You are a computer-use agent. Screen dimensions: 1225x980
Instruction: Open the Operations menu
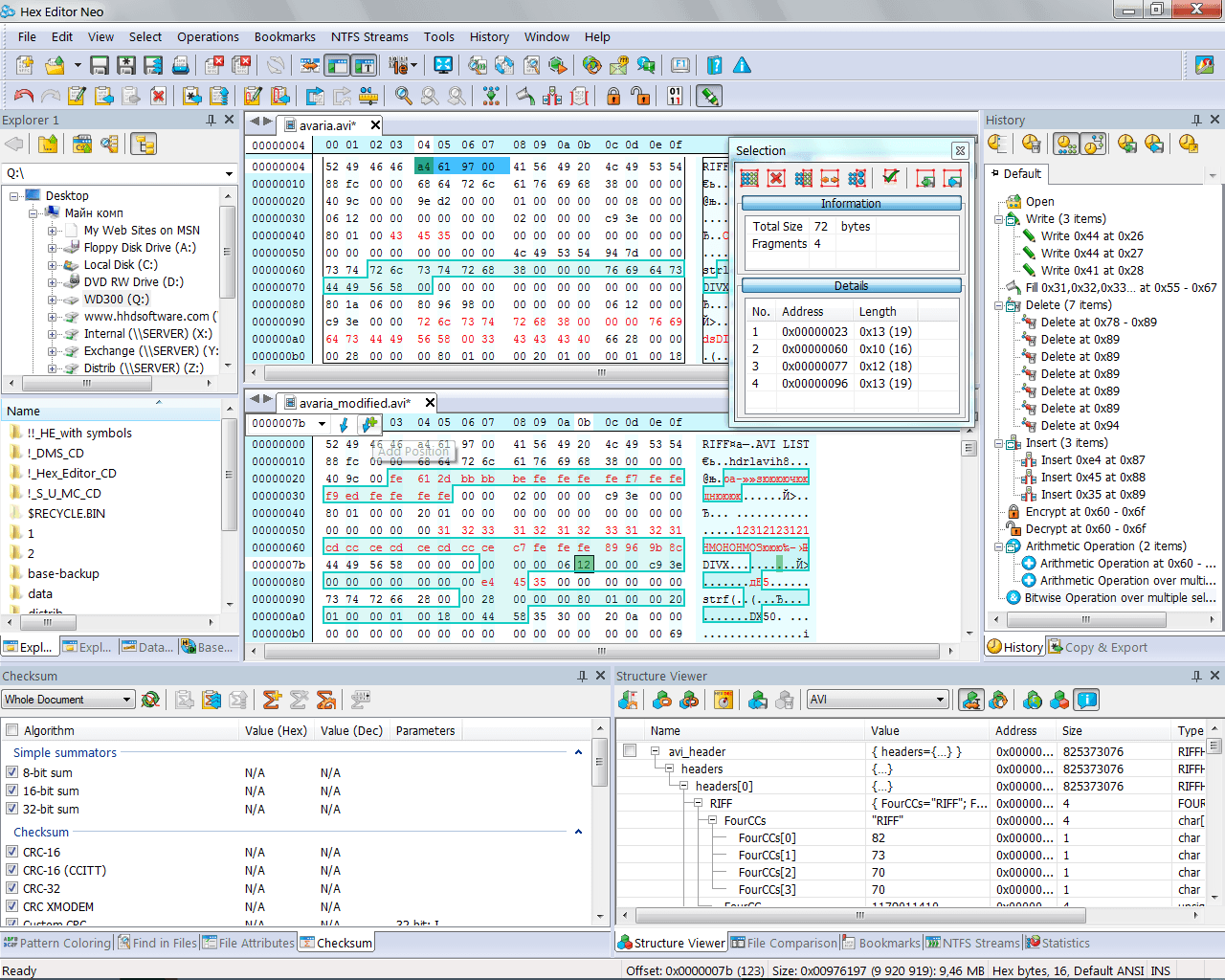[x=208, y=36]
